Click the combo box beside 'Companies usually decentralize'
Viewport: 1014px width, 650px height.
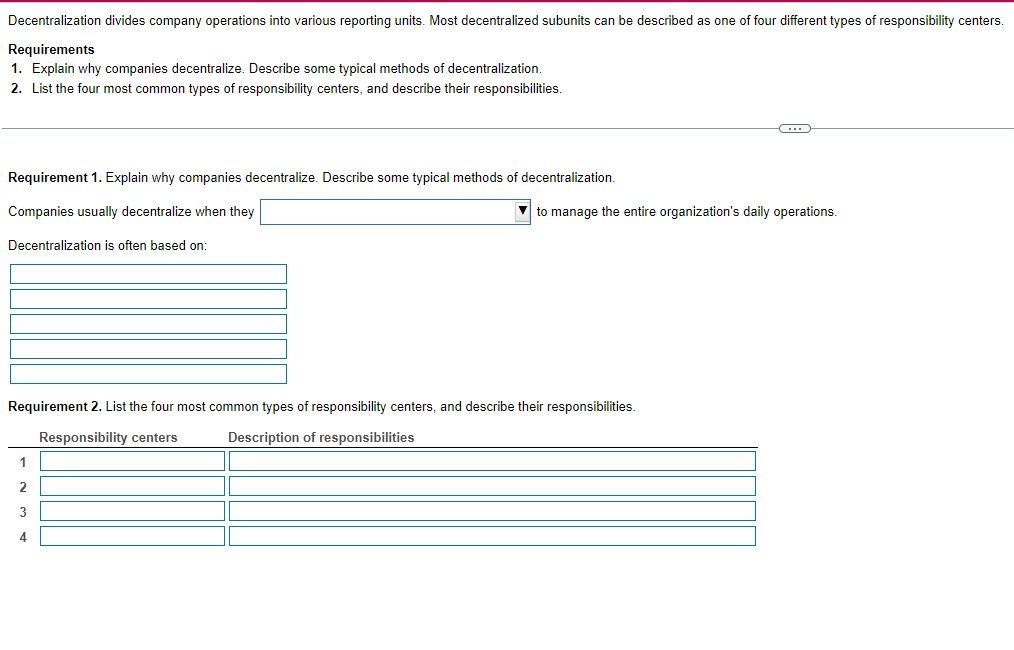395,211
